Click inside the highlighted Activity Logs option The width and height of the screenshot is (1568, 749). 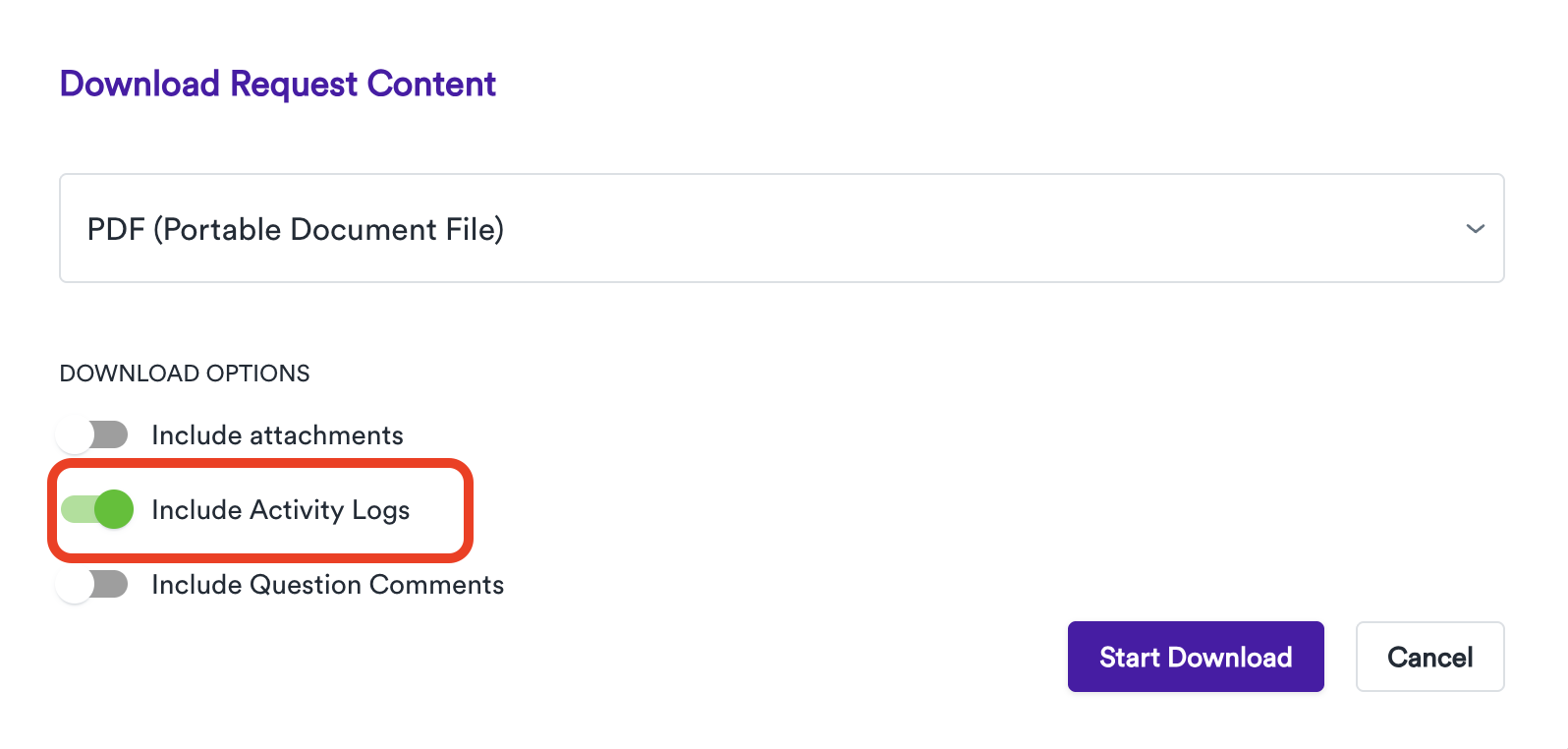pyautogui.click(x=260, y=509)
